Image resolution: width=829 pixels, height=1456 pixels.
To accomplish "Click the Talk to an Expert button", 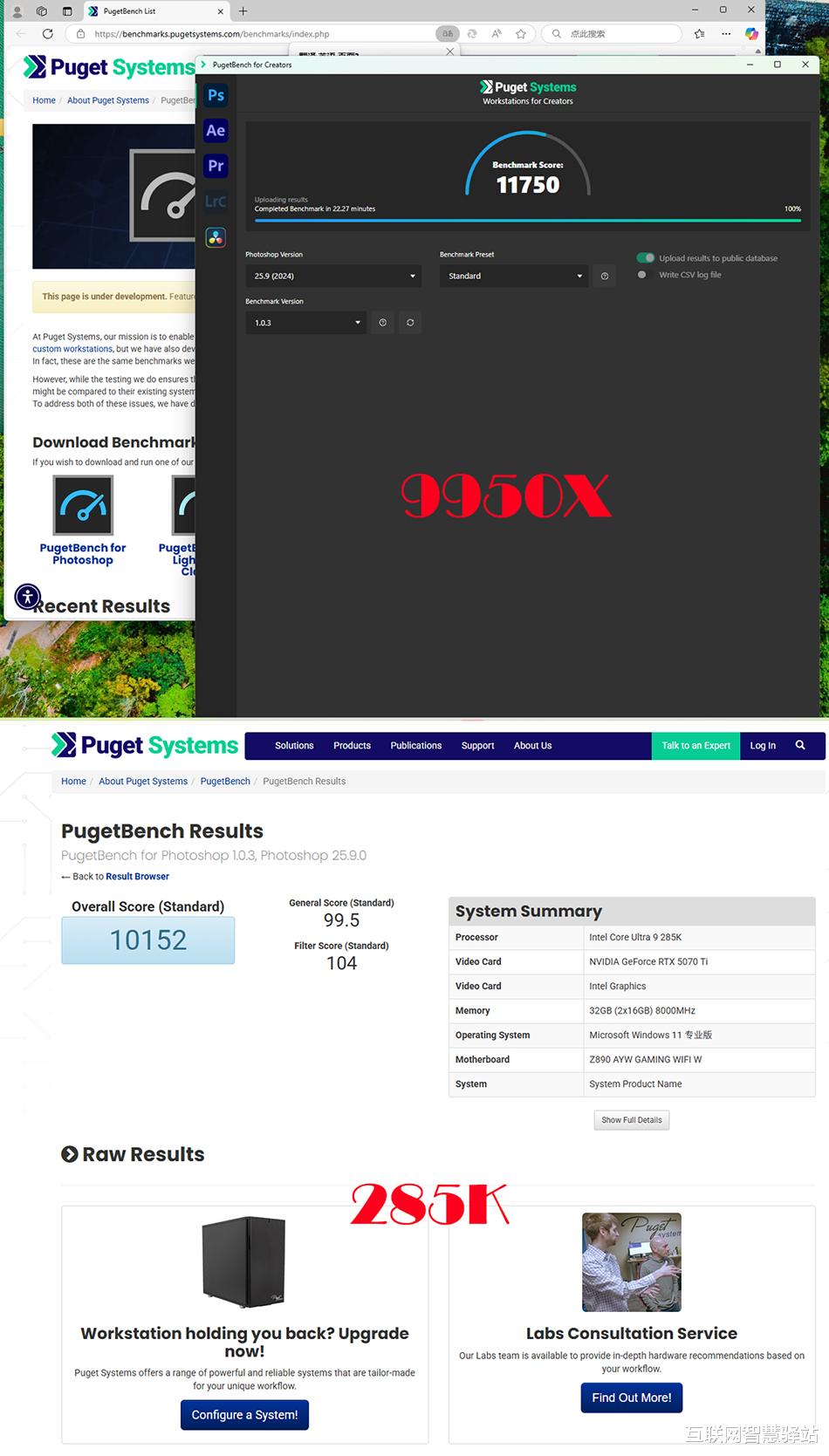I will point(695,746).
